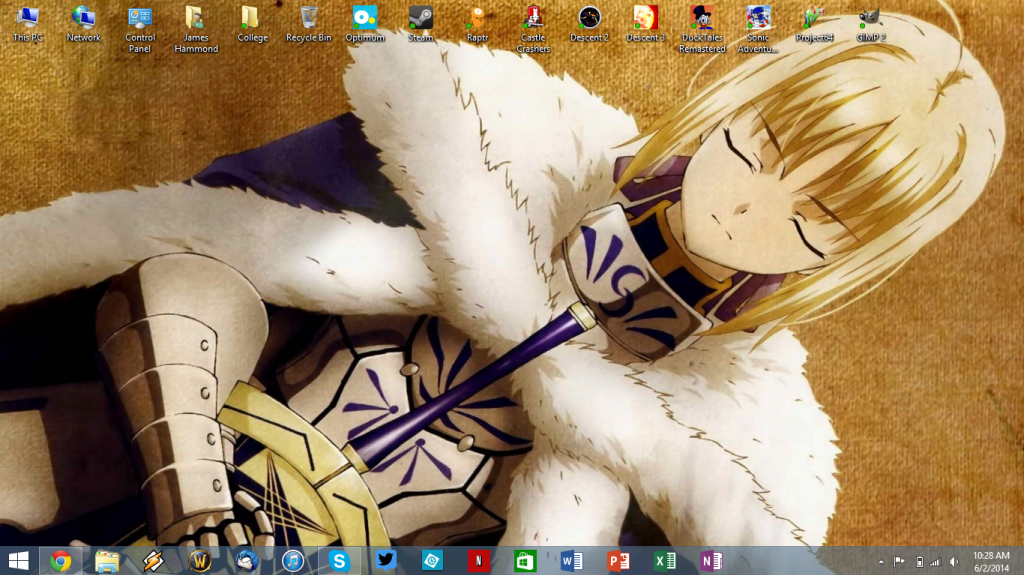Show hidden system tray icons
The height and width of the screenshot is (575, 1024).
click(x=881, y=562)
